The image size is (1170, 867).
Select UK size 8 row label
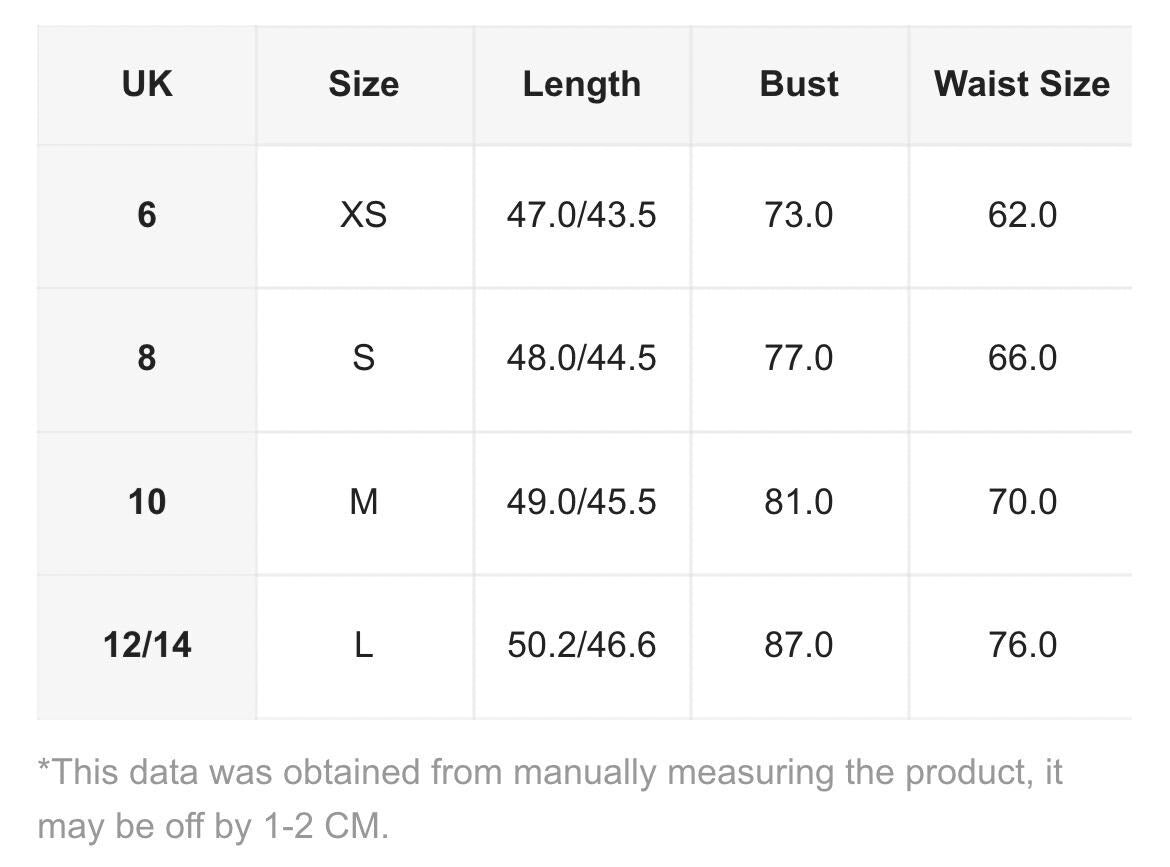click(x=147, y=358)
